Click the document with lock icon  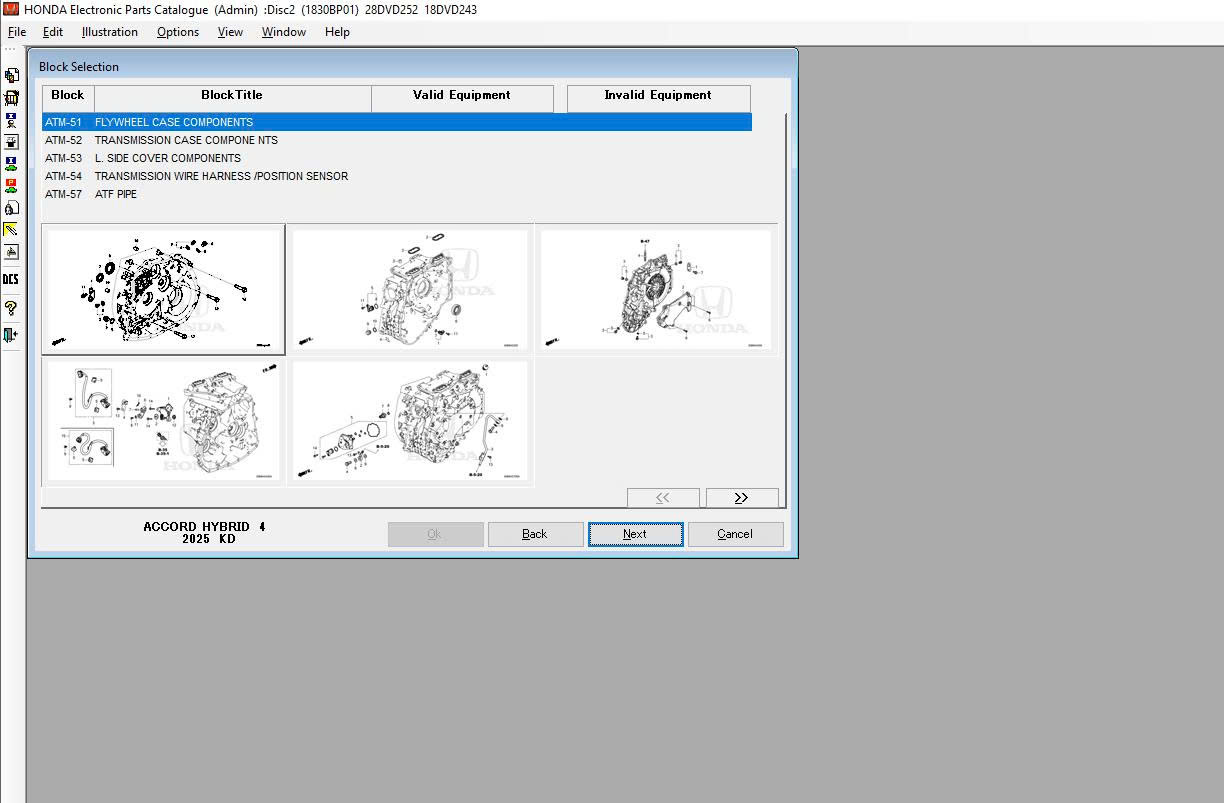pyautogui.click(x=11, y=208)
